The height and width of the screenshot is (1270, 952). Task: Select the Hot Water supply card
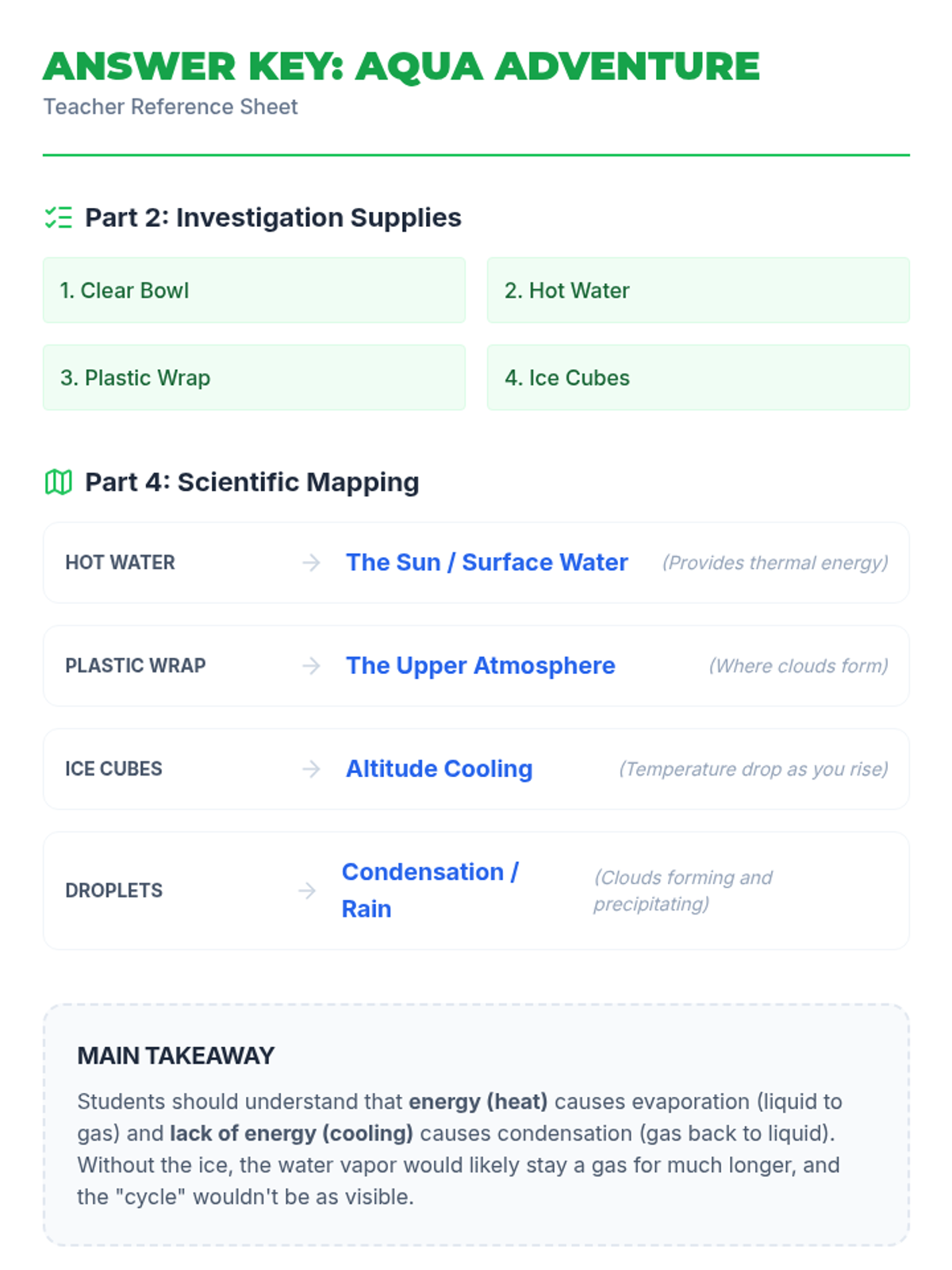coord(698,291)
